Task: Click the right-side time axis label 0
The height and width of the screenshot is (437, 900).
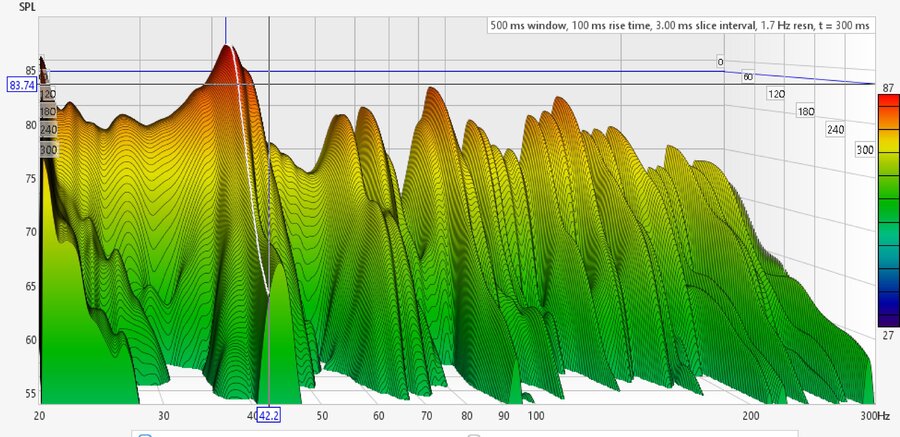Action: (720, 62)
